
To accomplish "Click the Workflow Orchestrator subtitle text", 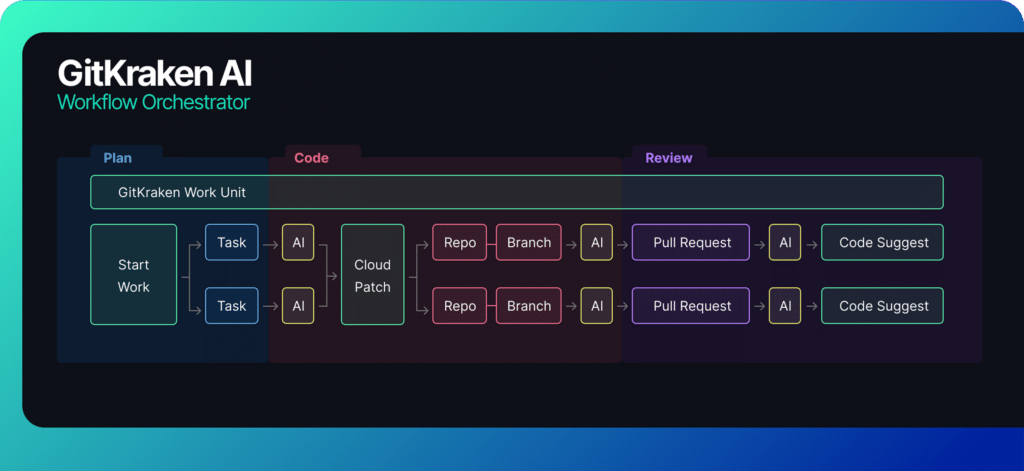I will pyautogui.click(x=153, y=102).
